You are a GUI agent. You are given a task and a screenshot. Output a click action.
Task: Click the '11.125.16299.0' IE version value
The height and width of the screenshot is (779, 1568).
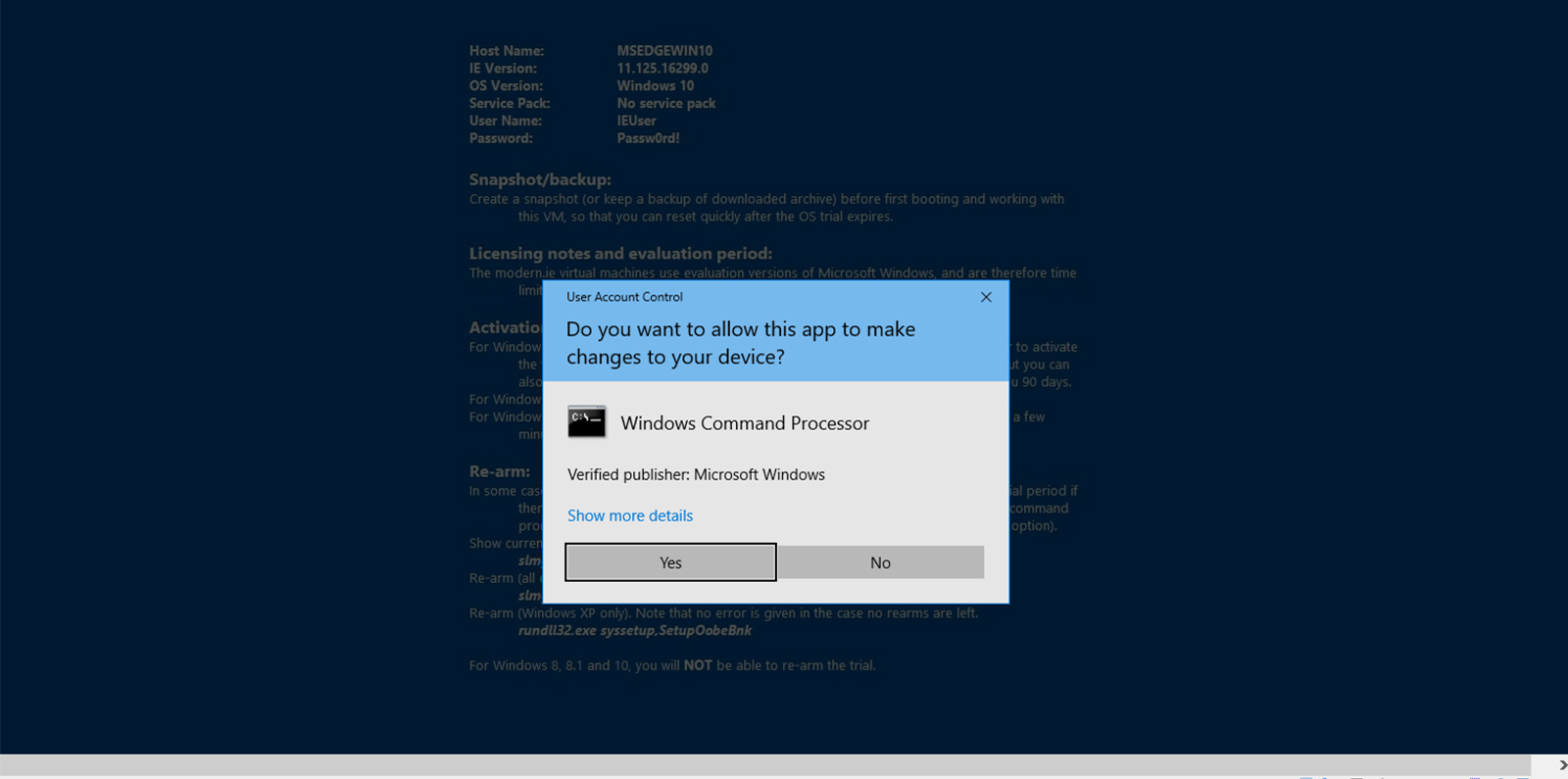(x=662, y=69)
